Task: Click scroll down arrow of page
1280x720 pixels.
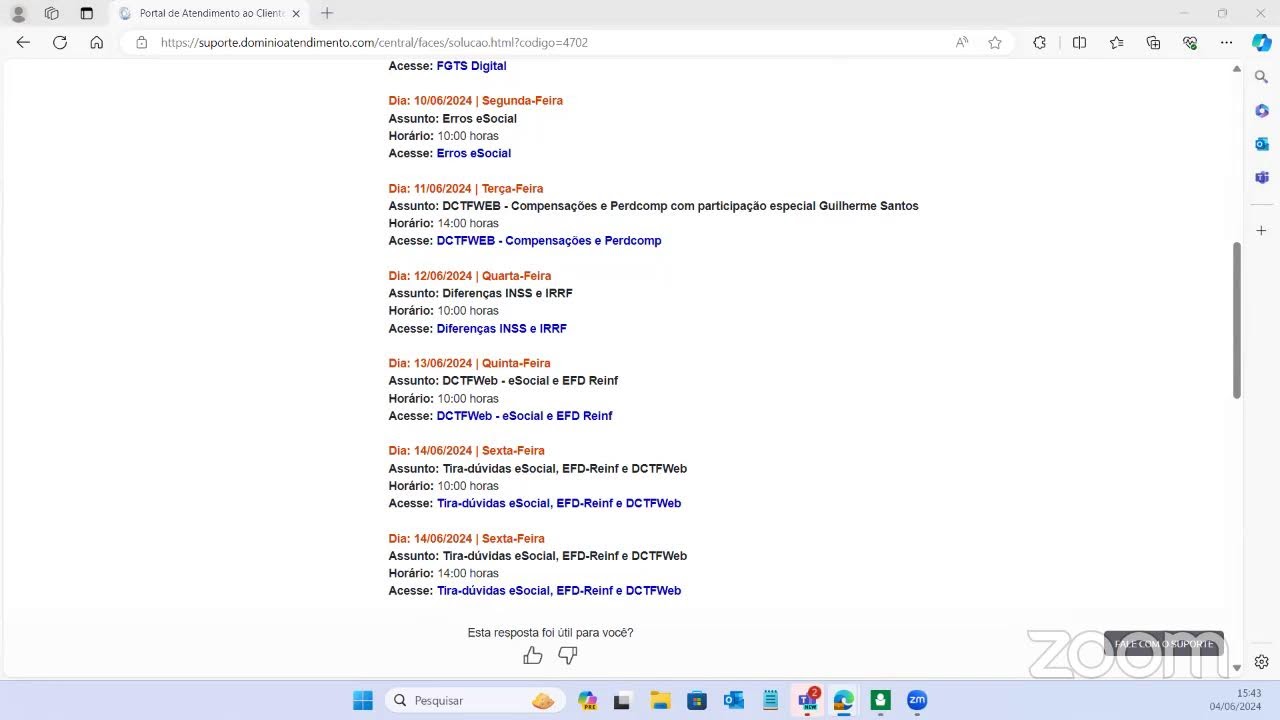Action: click(1236, 667)
